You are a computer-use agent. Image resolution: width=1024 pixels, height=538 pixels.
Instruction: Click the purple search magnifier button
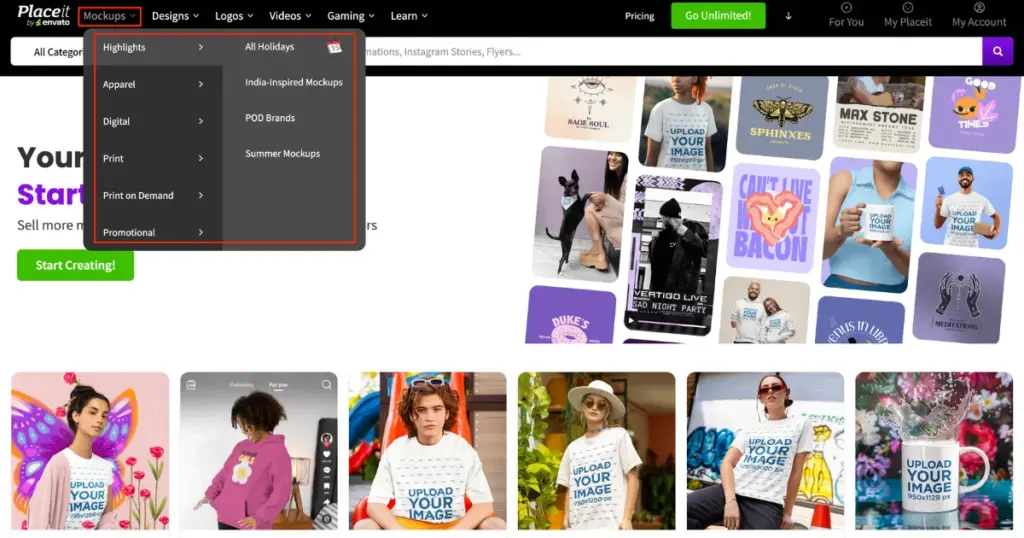997,52
